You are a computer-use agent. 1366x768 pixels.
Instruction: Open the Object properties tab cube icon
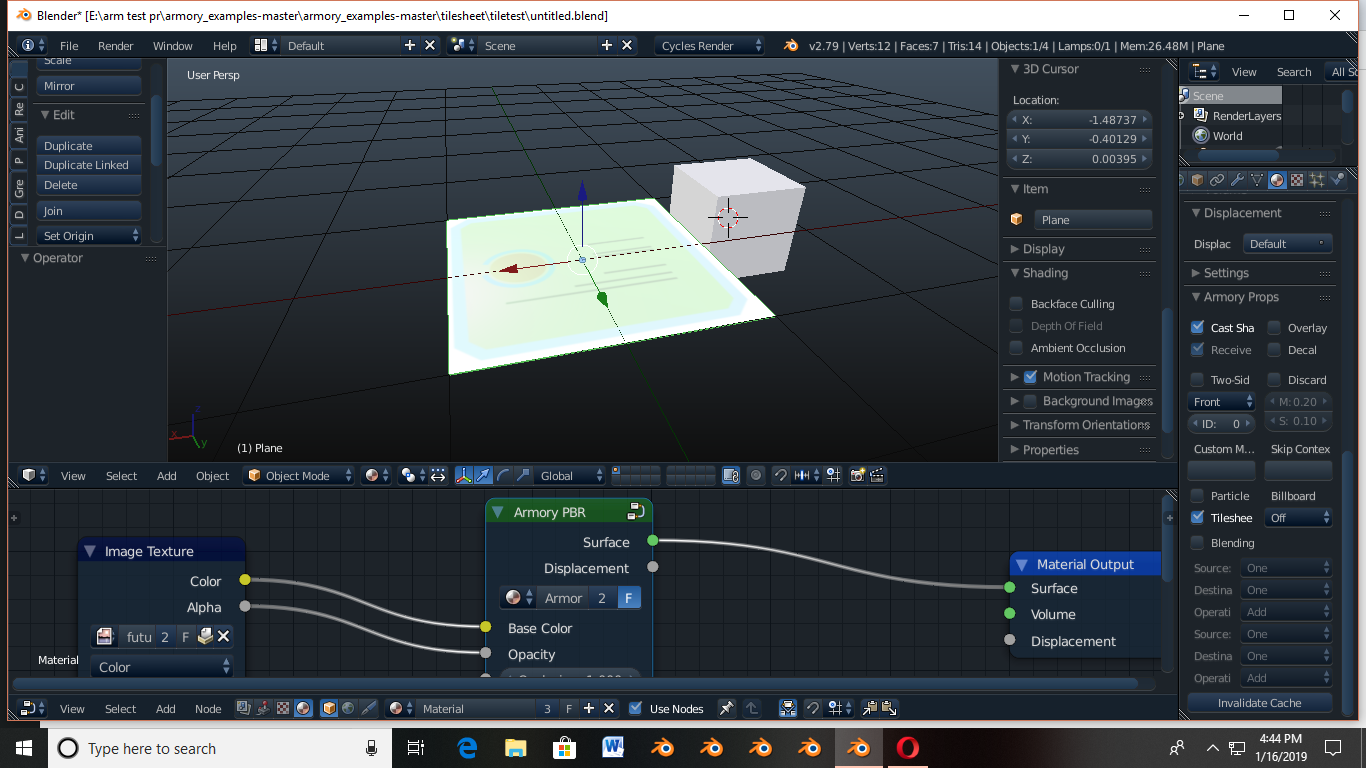pos(1197,180)
